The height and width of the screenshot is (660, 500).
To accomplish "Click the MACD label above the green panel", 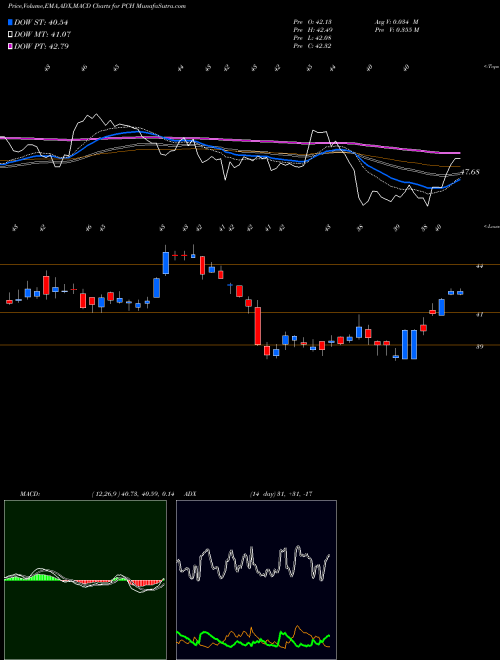I will tap(29, 494).
